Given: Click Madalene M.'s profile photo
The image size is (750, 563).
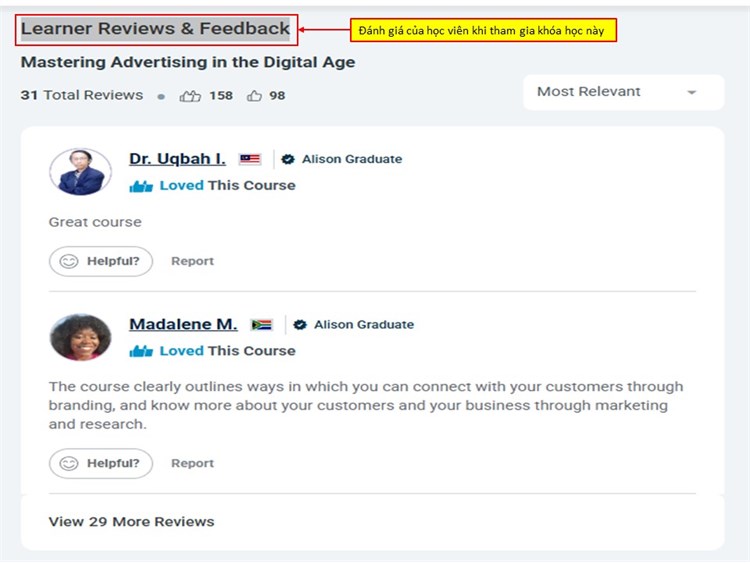Looking at the screenshot, I should pyautogui.click(x=80, y=337).
